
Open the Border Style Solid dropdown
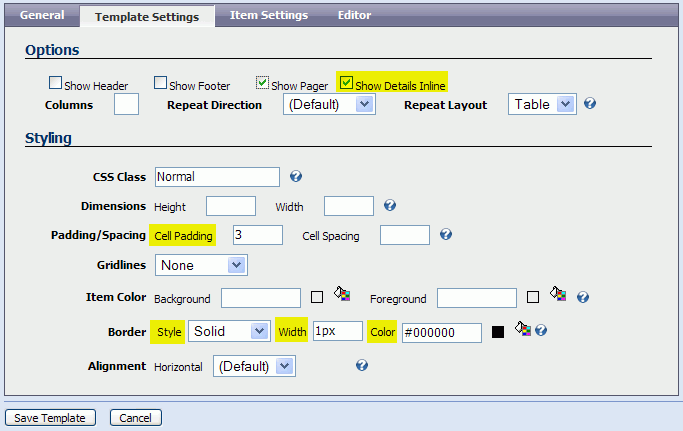(229, 331)
